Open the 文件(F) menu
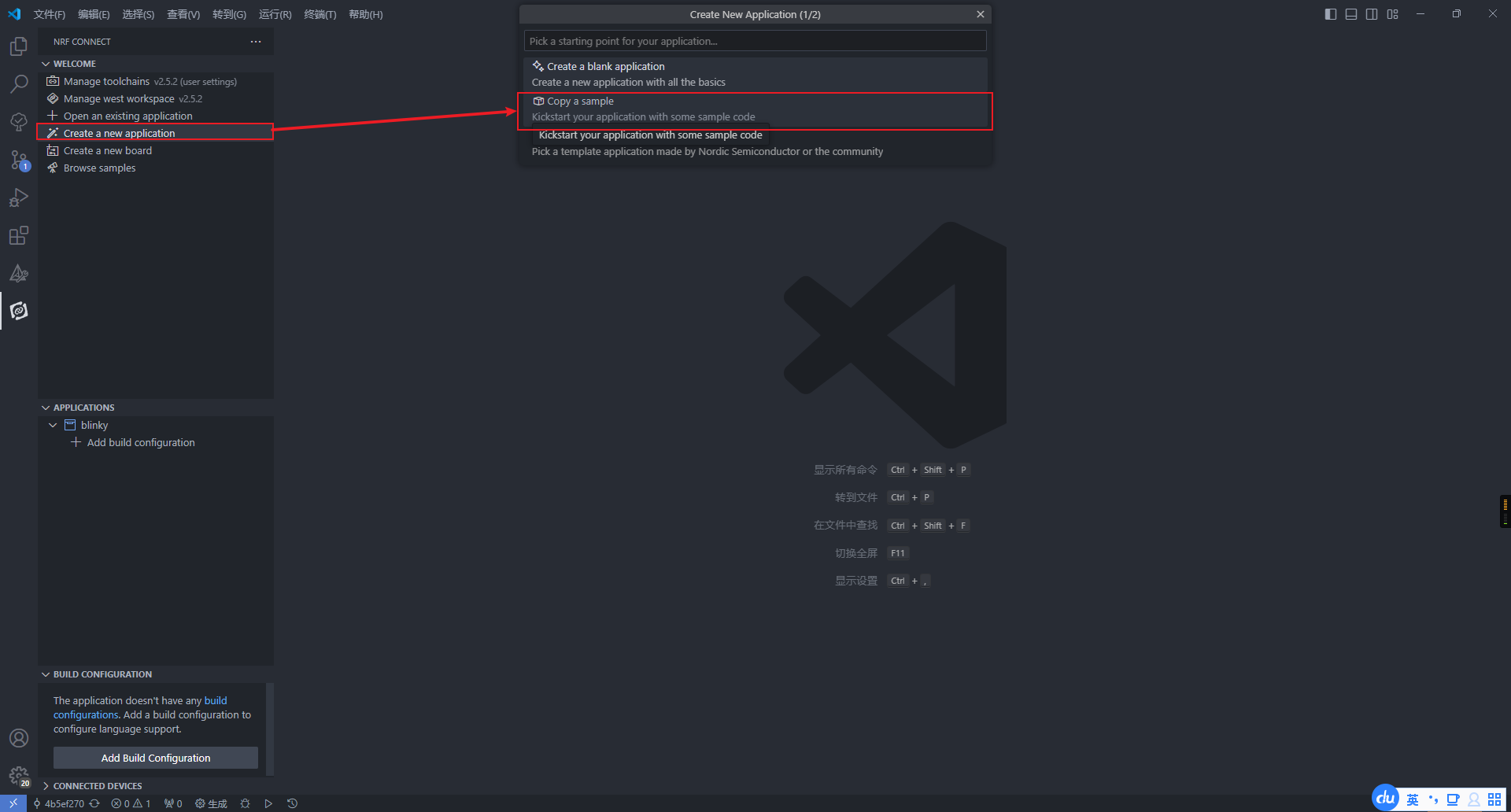The height and width of the screenshot is (812, 1511). coord(50,14)
